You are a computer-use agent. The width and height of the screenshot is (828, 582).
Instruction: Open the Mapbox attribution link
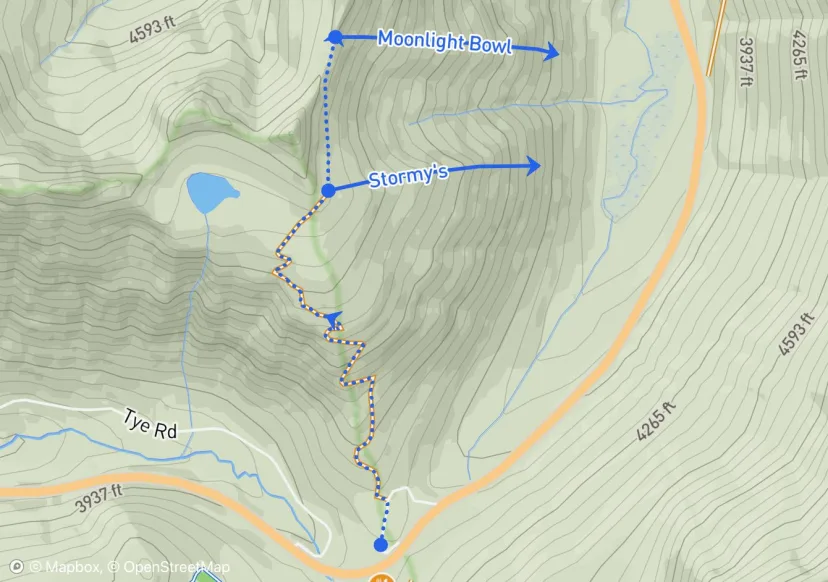[x=65, y=567]
